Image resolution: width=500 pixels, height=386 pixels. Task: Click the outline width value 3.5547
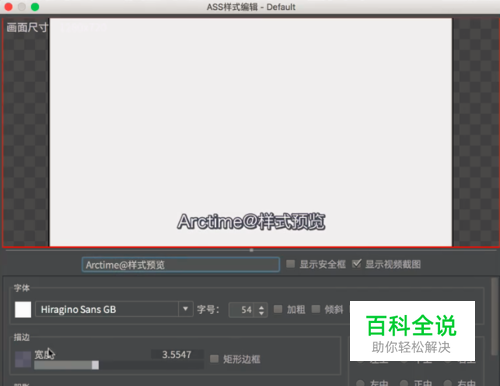[177, 354]
